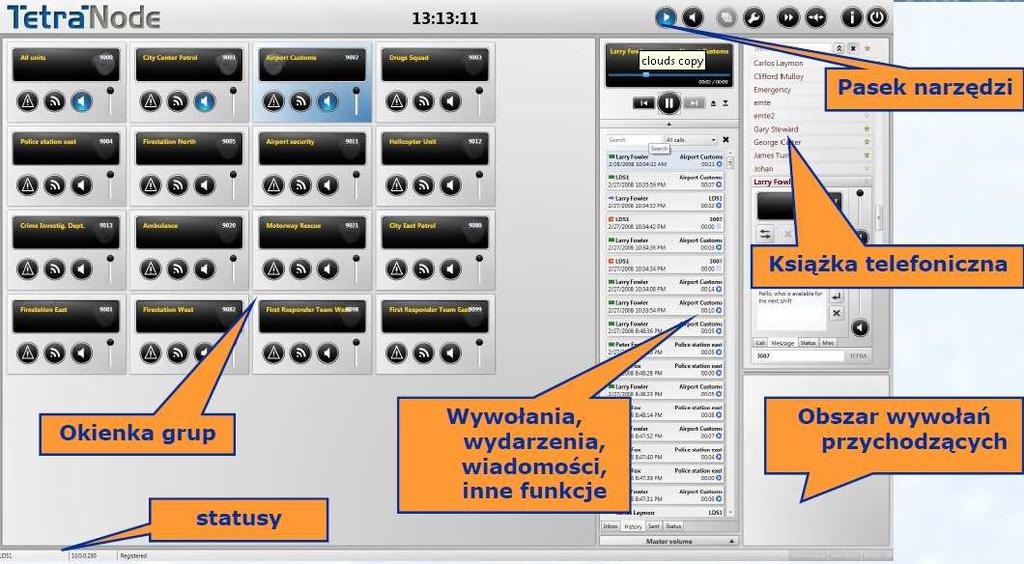Click the enter-arrow send icon beside message box
Image resolution: width=1024 pixels, height=564 pixels.
836,296
